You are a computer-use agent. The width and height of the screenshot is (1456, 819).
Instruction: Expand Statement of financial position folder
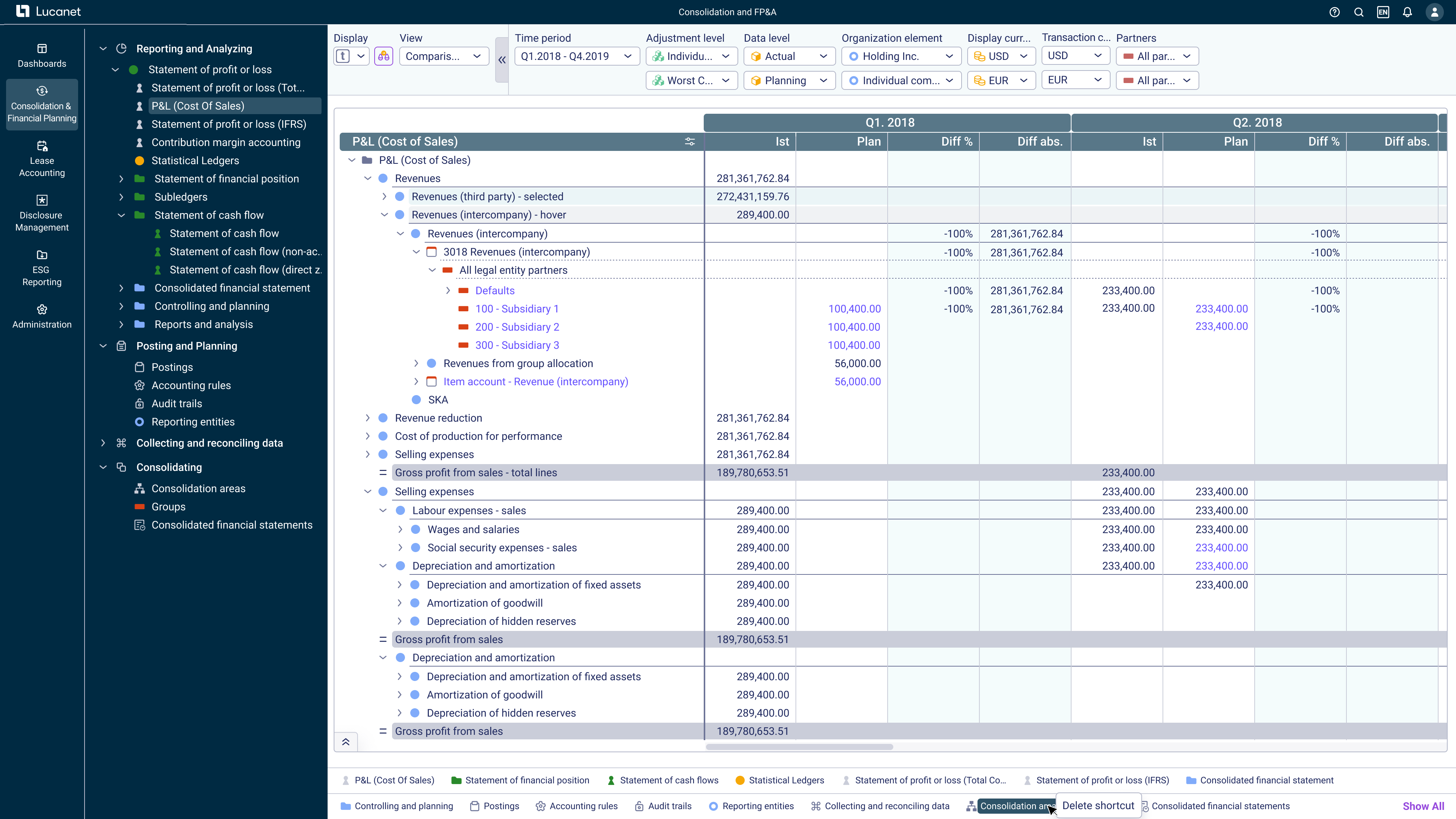pyautogui.click(x=121, y=179)
